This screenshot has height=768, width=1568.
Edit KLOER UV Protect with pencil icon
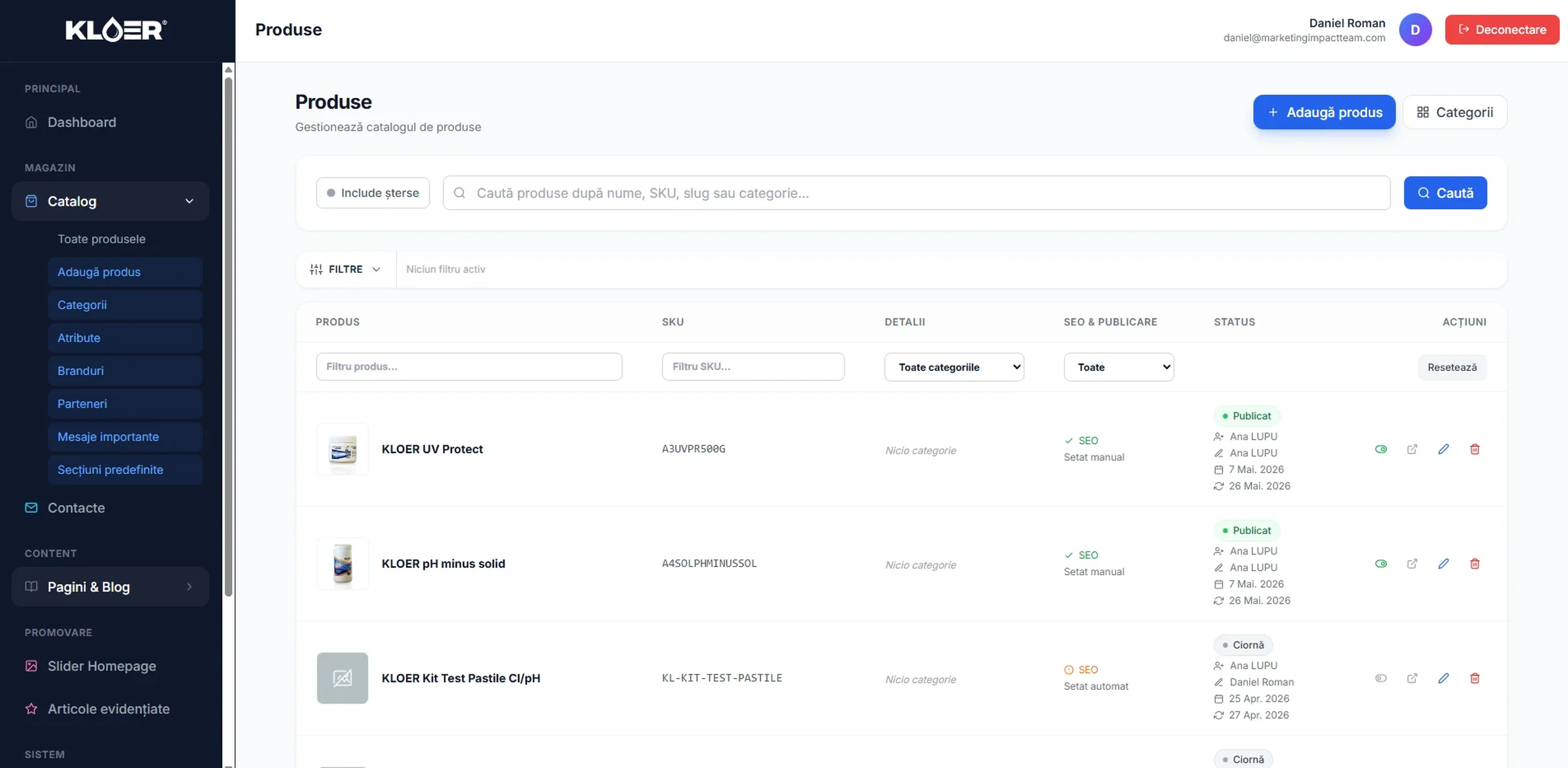point(1443,449)
